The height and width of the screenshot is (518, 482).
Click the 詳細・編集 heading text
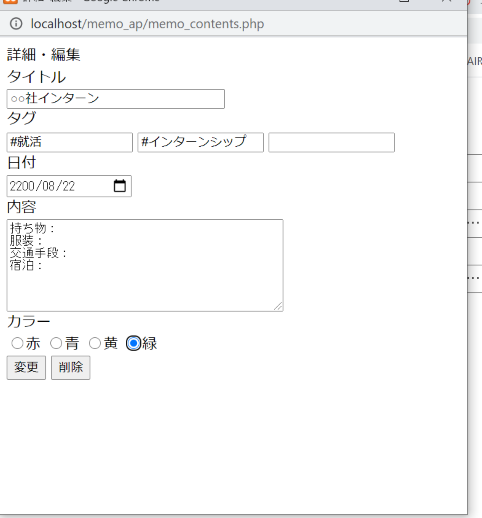[x=43, y=55]
